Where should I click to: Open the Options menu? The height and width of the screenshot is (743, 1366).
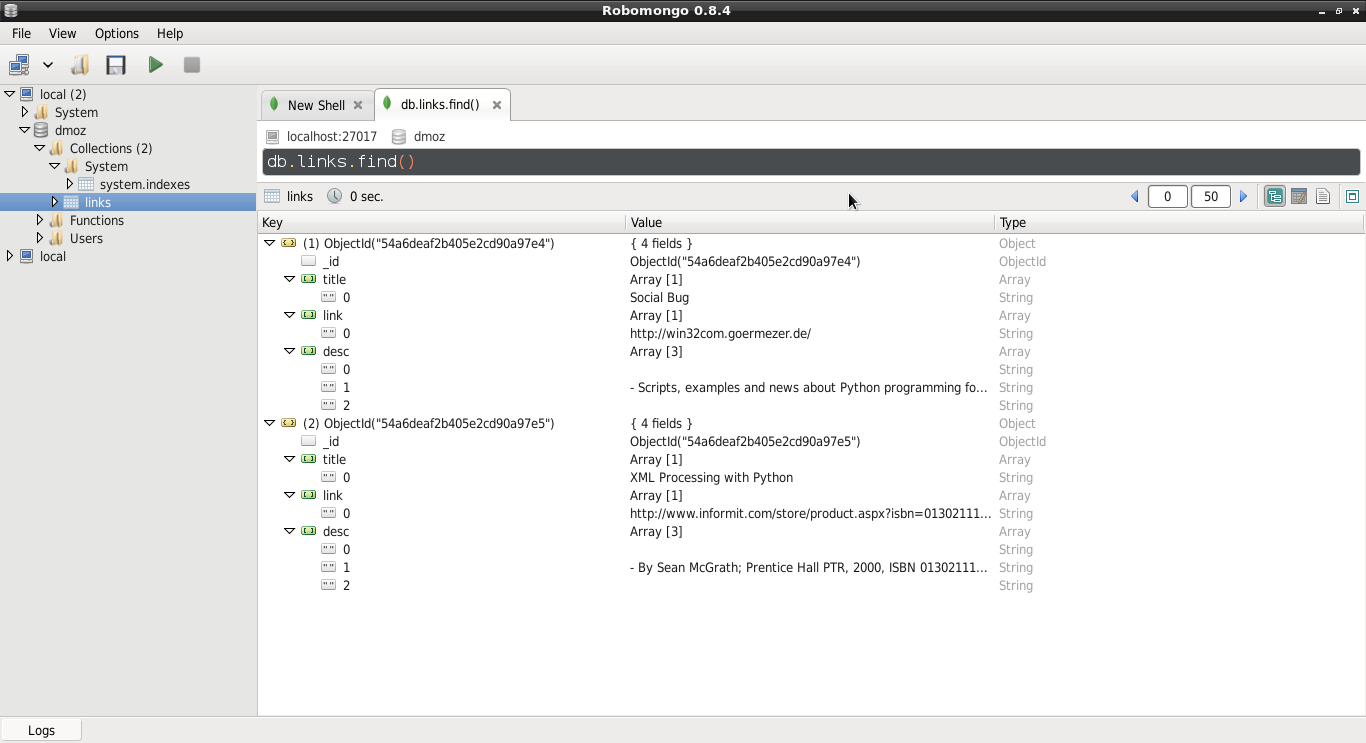[x=116, y=33]
